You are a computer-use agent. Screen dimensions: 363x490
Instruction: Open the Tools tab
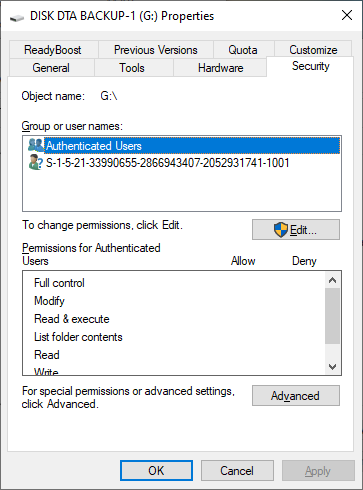coord(132,68)
